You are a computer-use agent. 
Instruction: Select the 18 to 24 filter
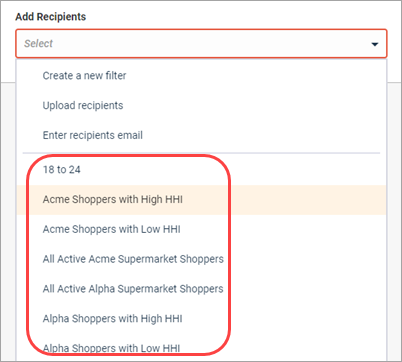(201, 170)
